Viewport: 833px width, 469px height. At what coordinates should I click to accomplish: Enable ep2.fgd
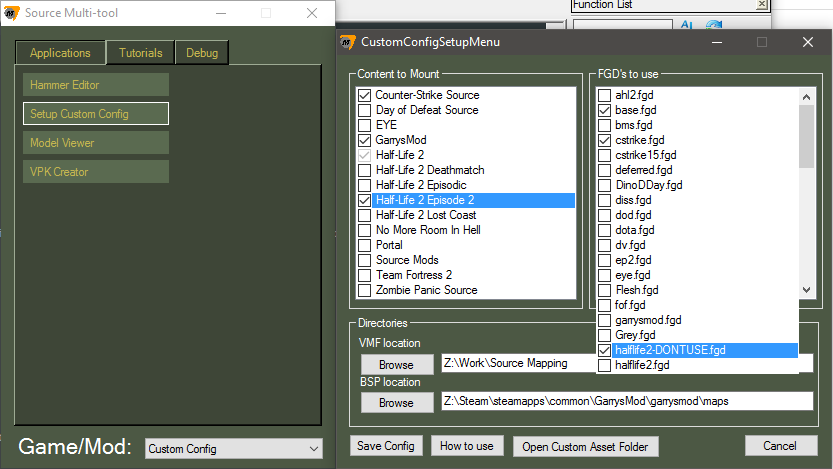coord(604,260)
